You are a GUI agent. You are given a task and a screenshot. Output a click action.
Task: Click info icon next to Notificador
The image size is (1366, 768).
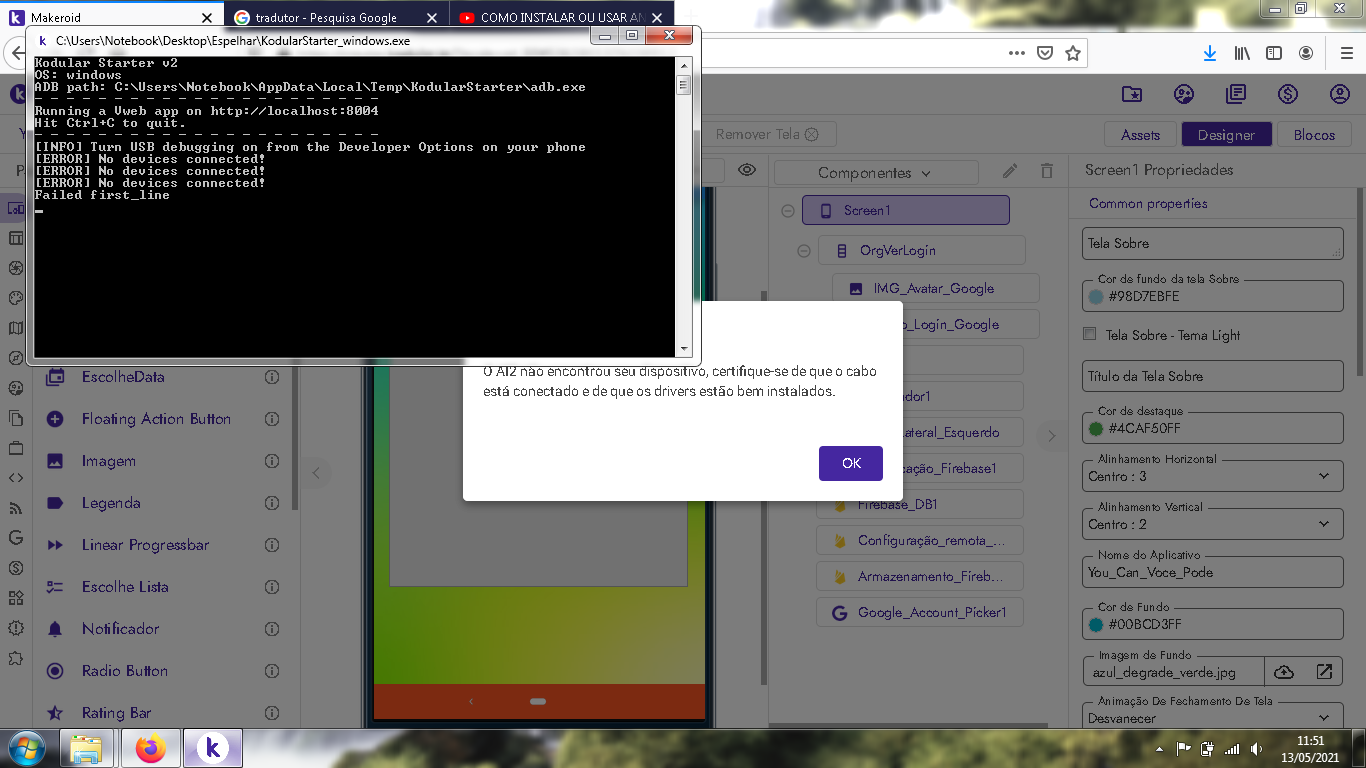click(x=271, y=629)
